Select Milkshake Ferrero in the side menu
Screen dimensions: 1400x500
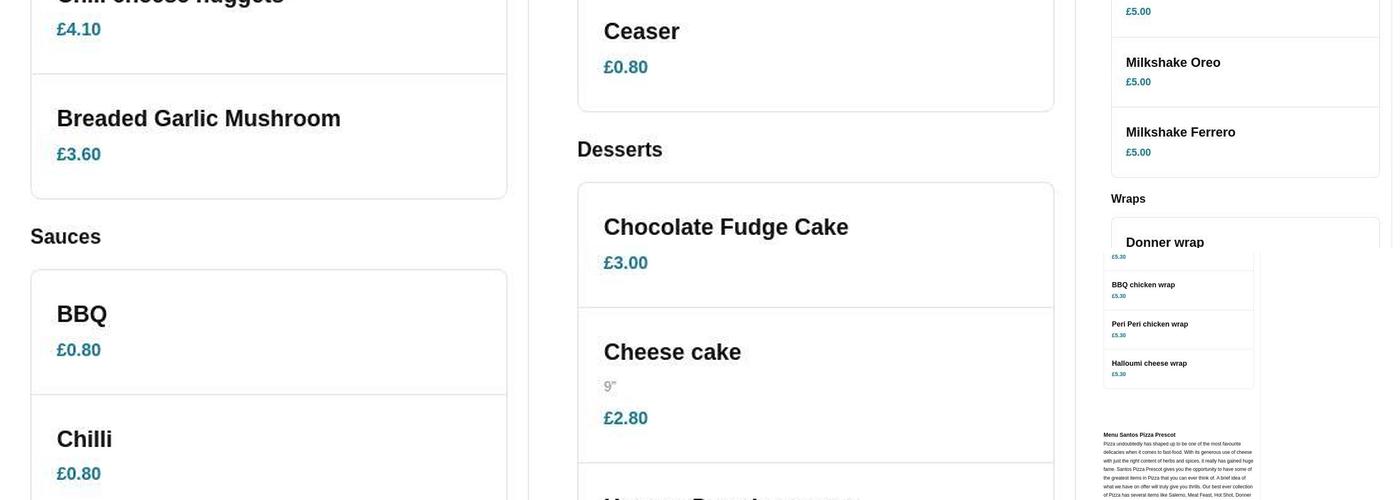[x=1180, y=133]
